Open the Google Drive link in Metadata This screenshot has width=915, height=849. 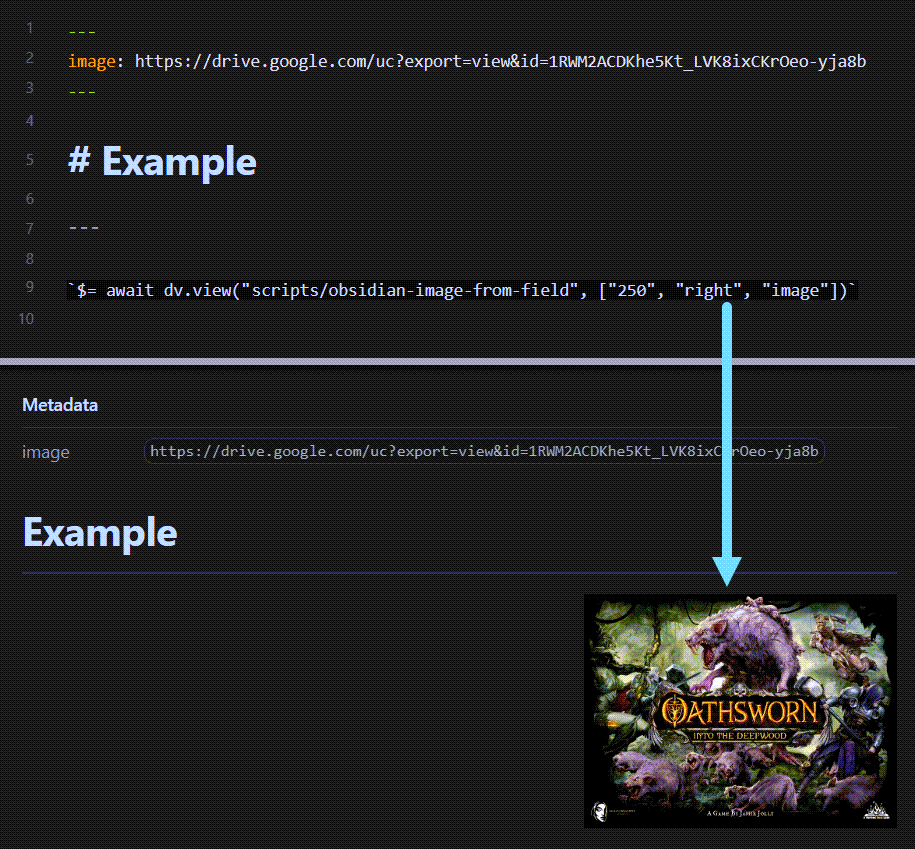pyautogui.click(x=484, y=451)
